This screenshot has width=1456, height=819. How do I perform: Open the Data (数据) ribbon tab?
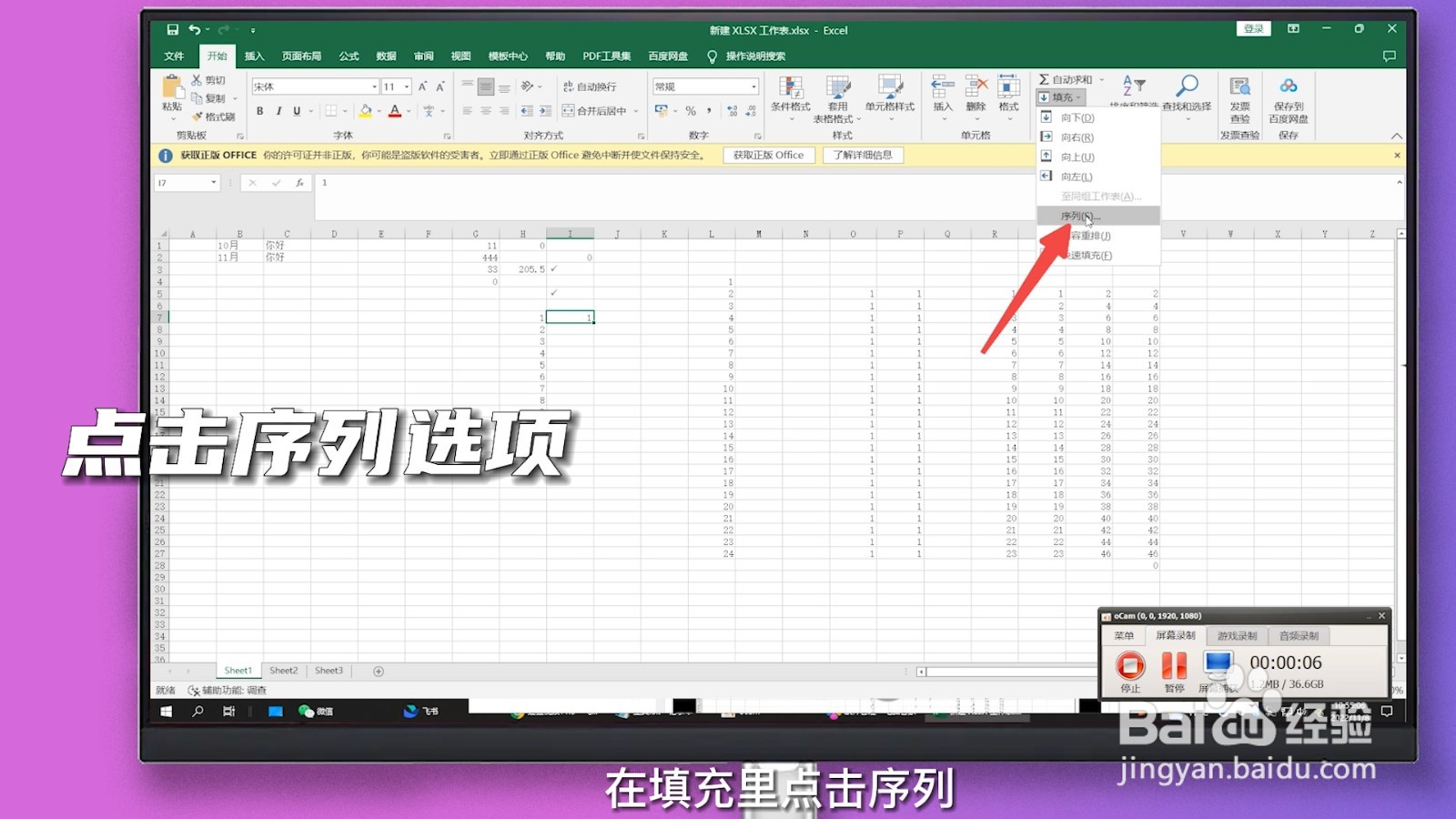pos(386,56)
